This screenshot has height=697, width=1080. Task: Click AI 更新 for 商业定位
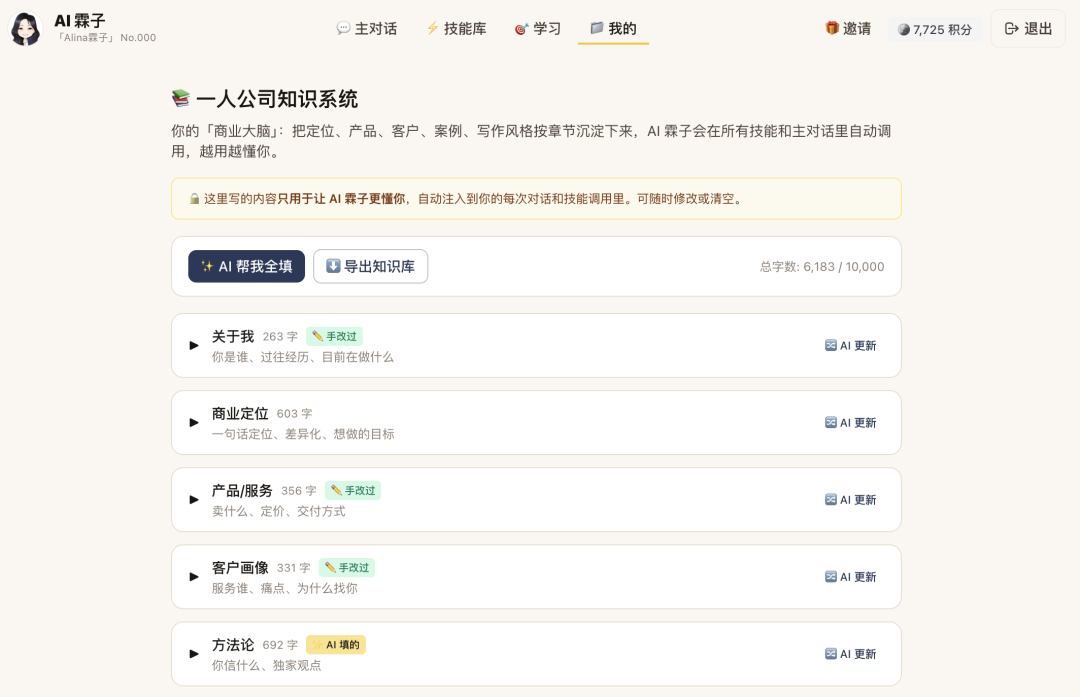point(851,423)
